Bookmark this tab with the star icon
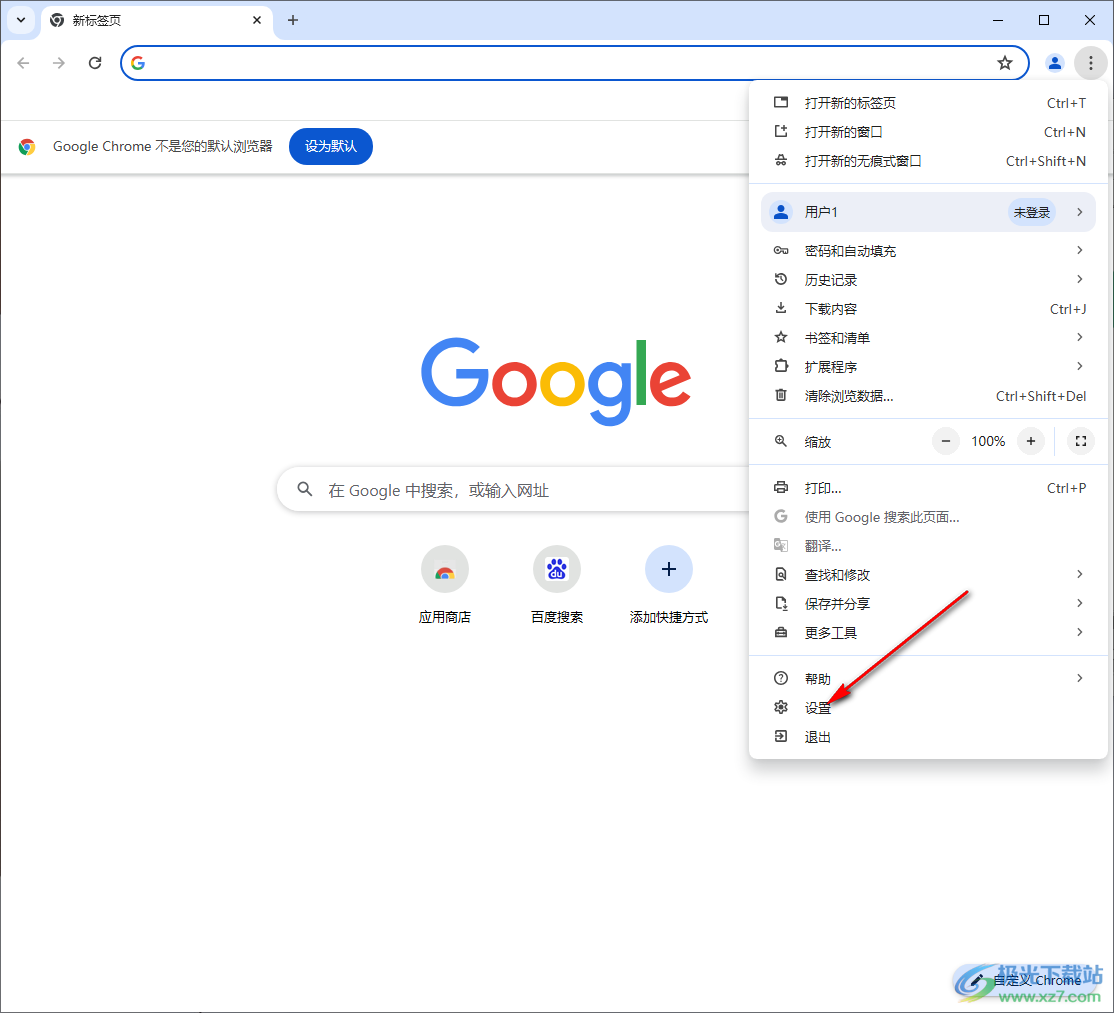The width and height of the screenshot is (1114, 1013). click(x=1005, y=63)
